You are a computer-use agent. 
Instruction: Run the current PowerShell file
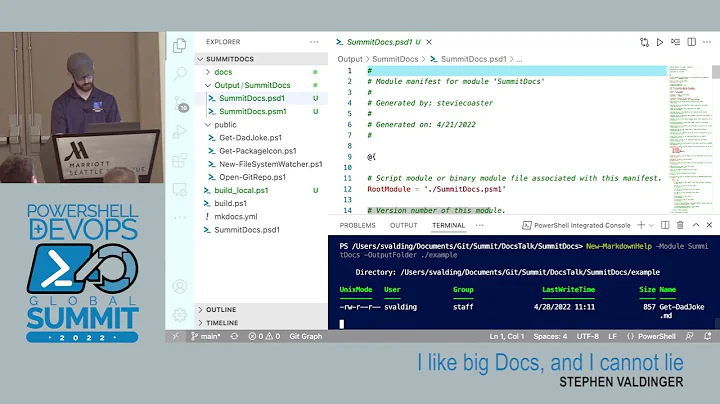point(660,42)
